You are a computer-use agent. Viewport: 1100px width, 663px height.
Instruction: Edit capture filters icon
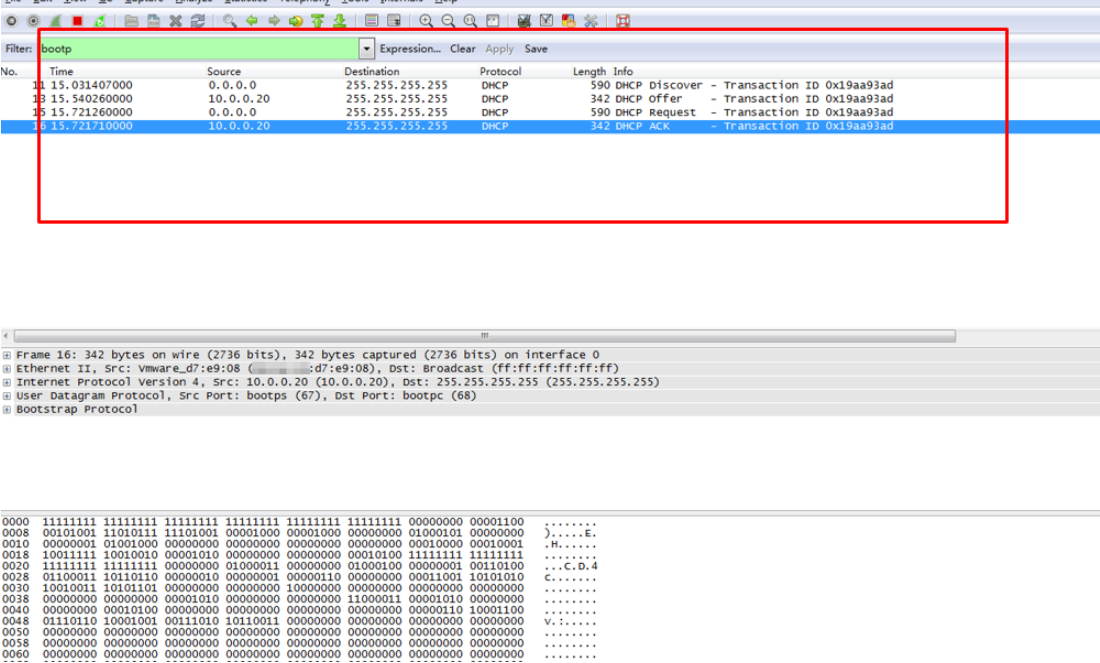(x=524, y=21)
